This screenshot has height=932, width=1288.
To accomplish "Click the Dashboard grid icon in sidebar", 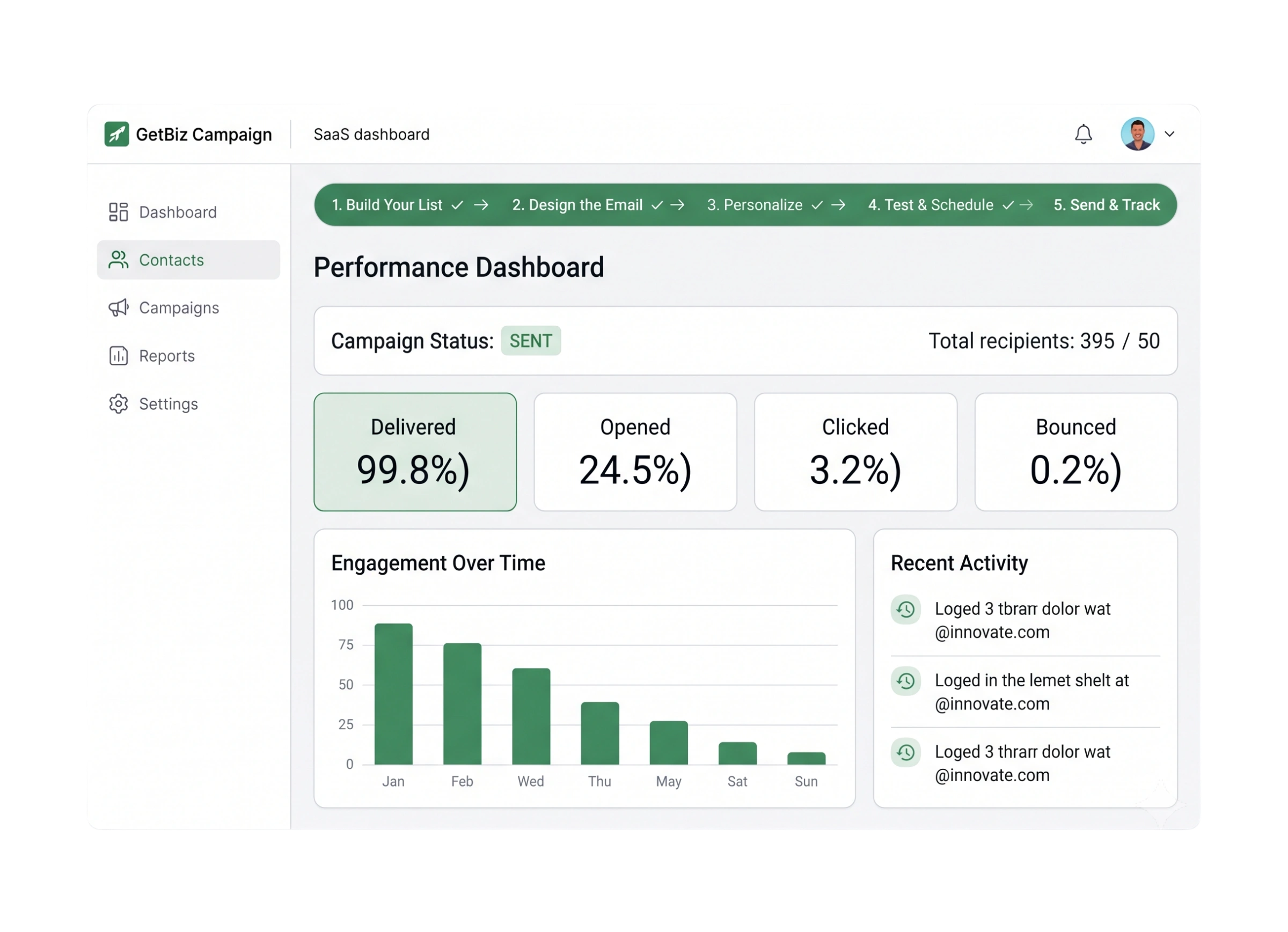I will pos(118,212).
